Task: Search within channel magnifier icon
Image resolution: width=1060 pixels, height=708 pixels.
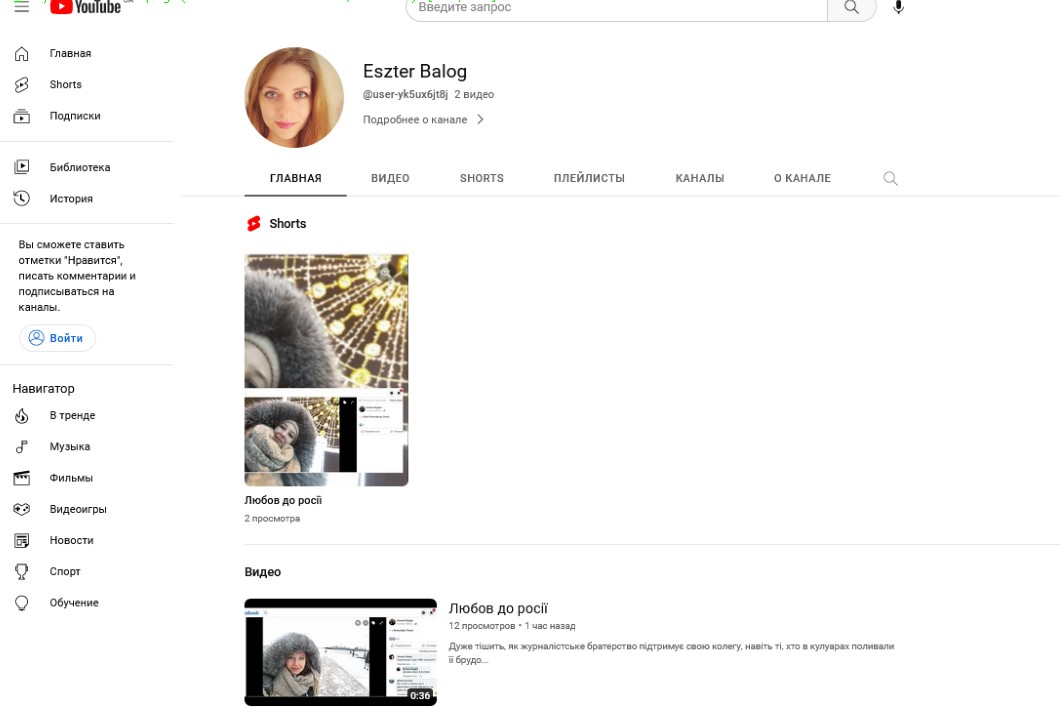Action: (890, 179)
